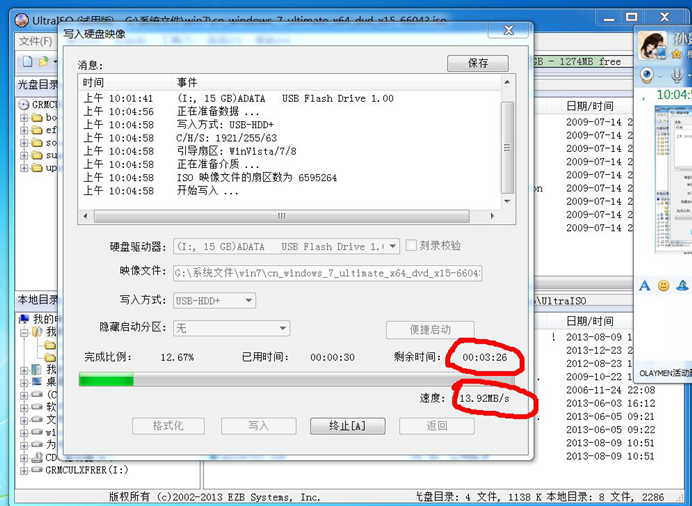Open the 文件(F) menu

pos(35,41)
